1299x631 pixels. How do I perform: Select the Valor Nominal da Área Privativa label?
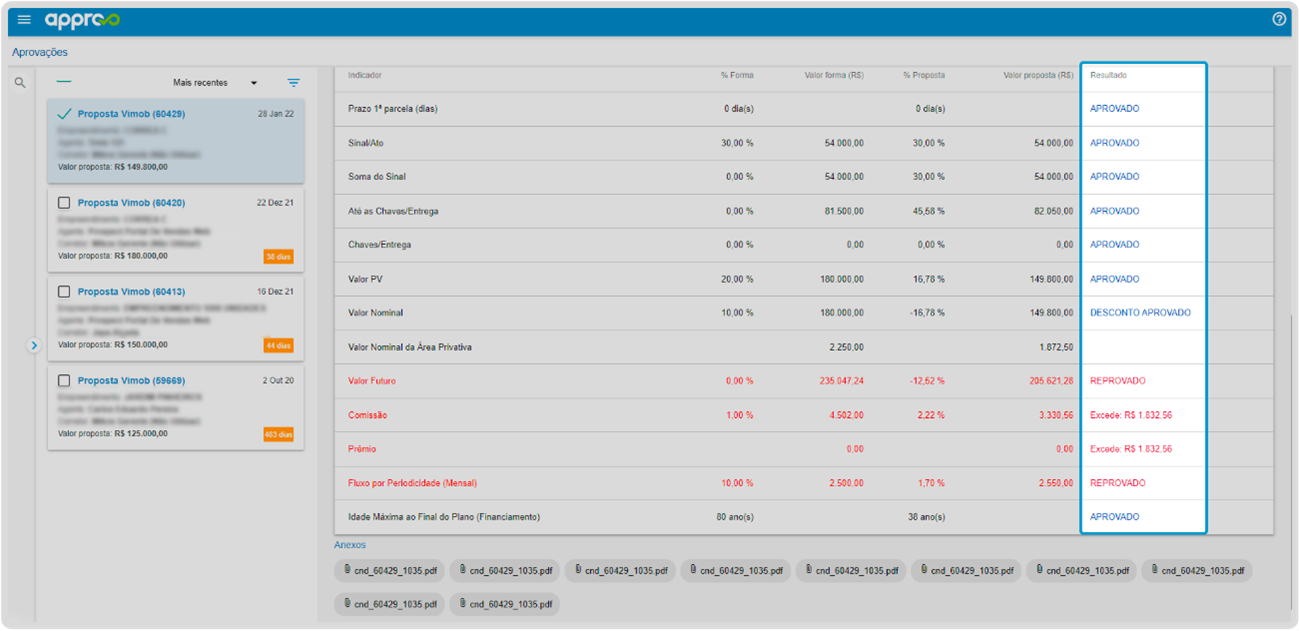pos(410,347)
